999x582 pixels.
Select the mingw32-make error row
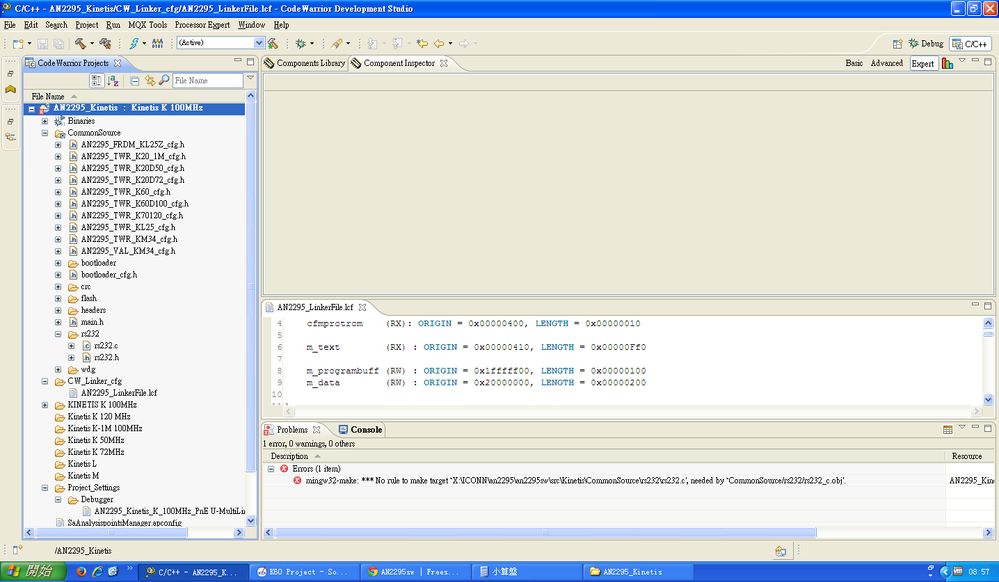point(575,481)
